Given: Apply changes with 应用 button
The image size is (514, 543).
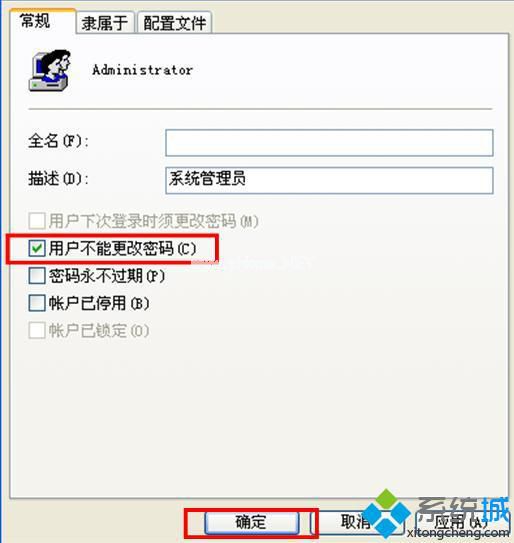Looking at the screenshot, I should [x=461, y=522].
